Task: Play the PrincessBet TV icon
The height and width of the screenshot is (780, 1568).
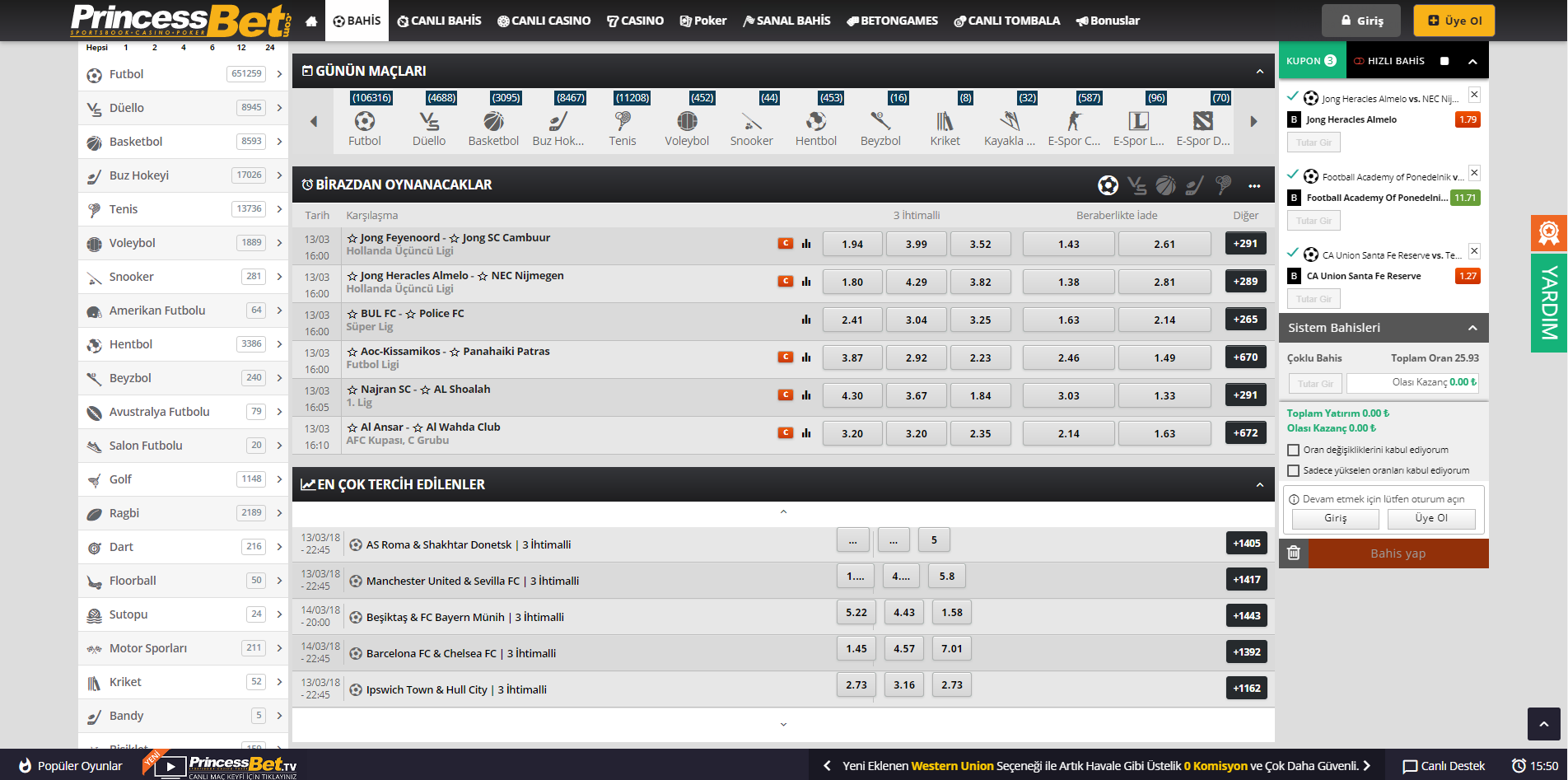Action: point(170,766)
